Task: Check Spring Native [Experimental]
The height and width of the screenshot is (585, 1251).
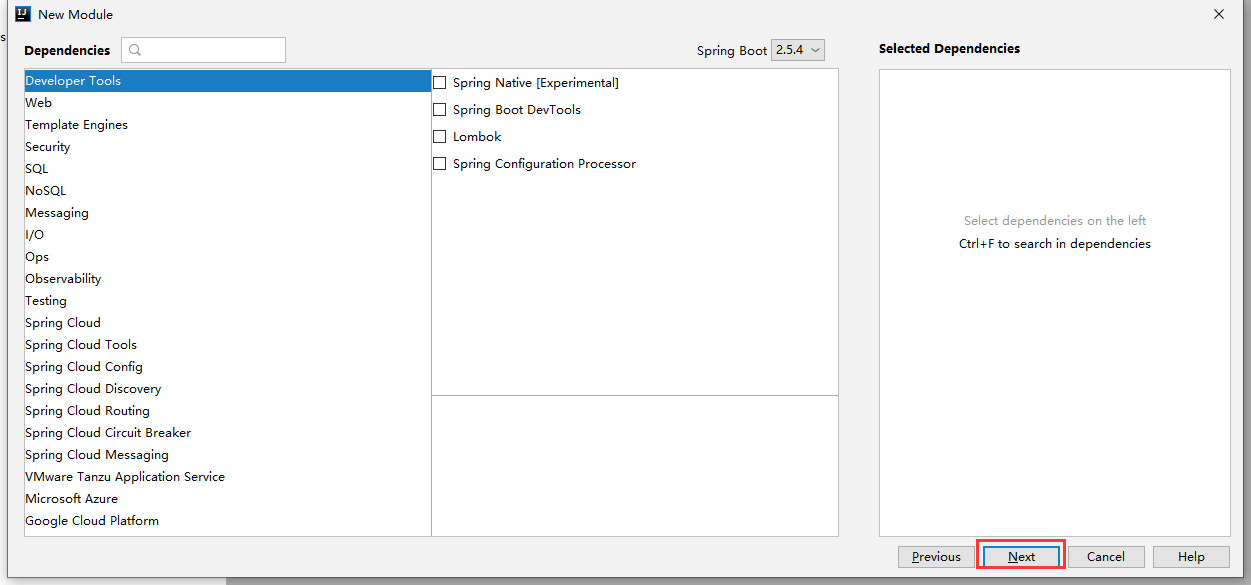Action: [439, 83]
